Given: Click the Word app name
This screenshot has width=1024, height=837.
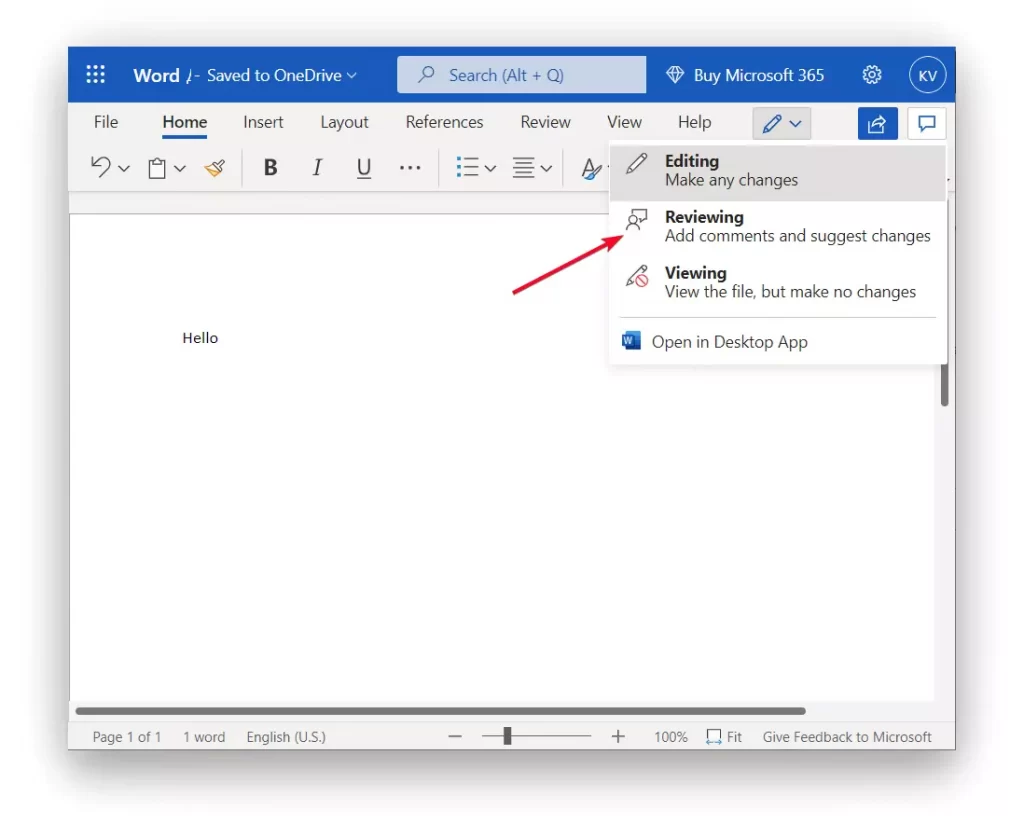Looking at the screenshot, I should point(156,76).
